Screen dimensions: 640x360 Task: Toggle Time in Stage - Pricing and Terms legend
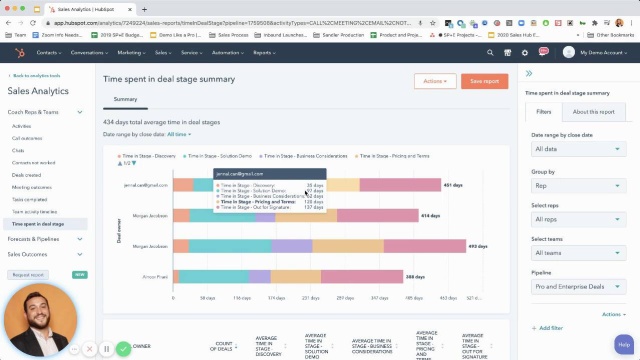(x=392, y=156)
